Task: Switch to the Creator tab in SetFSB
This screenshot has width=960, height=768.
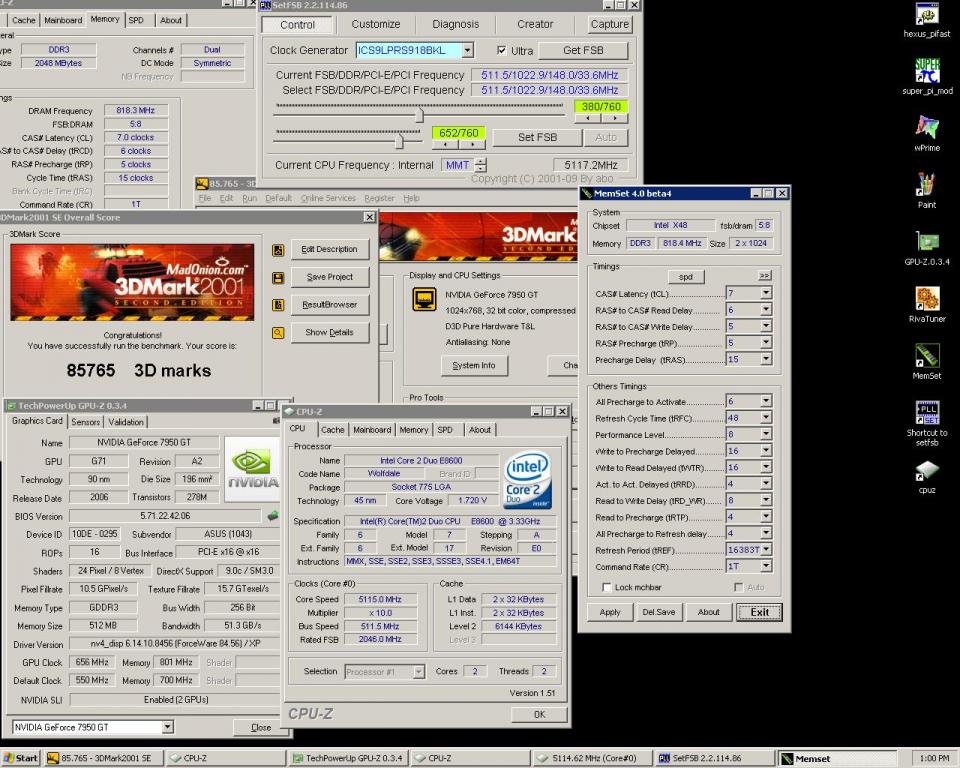Action: tap(534, 24)
